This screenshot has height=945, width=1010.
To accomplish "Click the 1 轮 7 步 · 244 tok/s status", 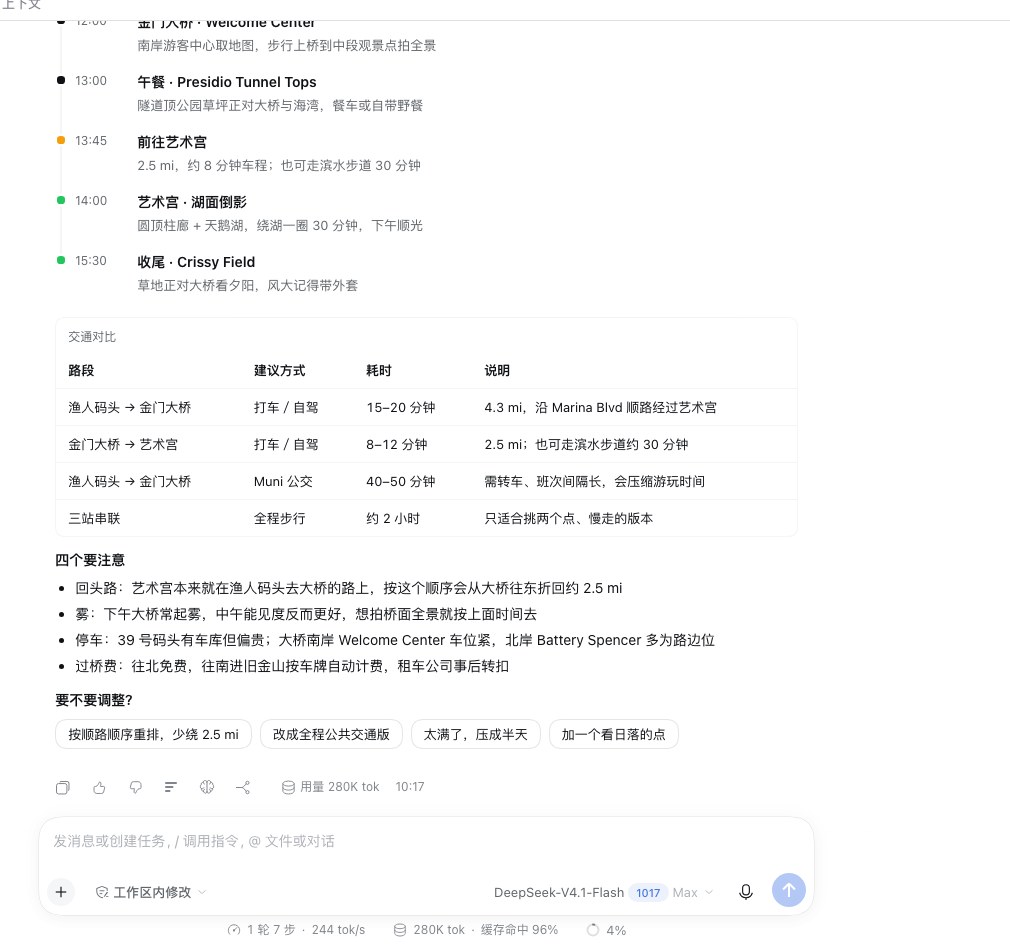I will [x=296, y=930].
